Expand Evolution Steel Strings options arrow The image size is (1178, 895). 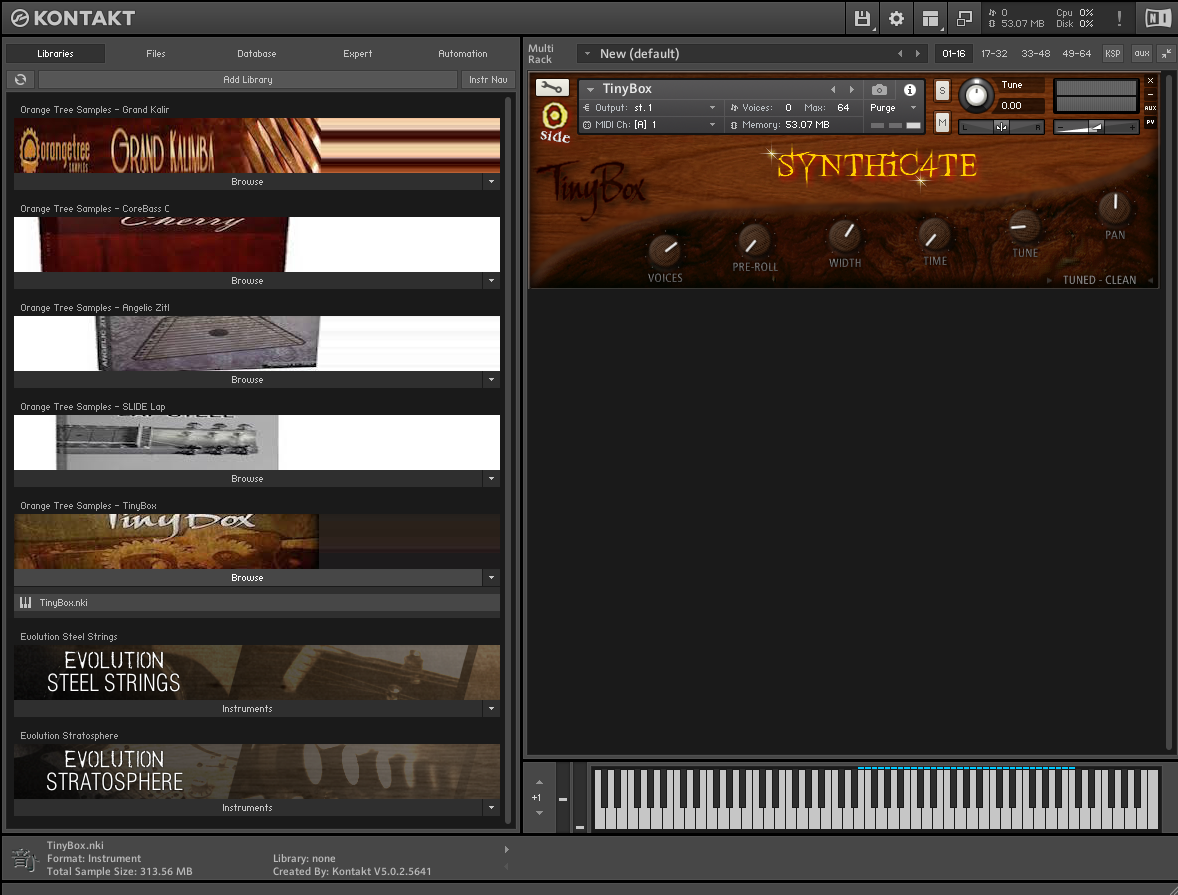tap(491, 709)
